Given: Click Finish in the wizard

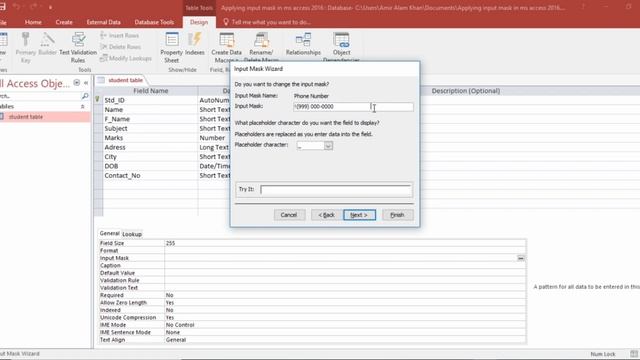Looking at the screenshot, I should click(398, 215).
